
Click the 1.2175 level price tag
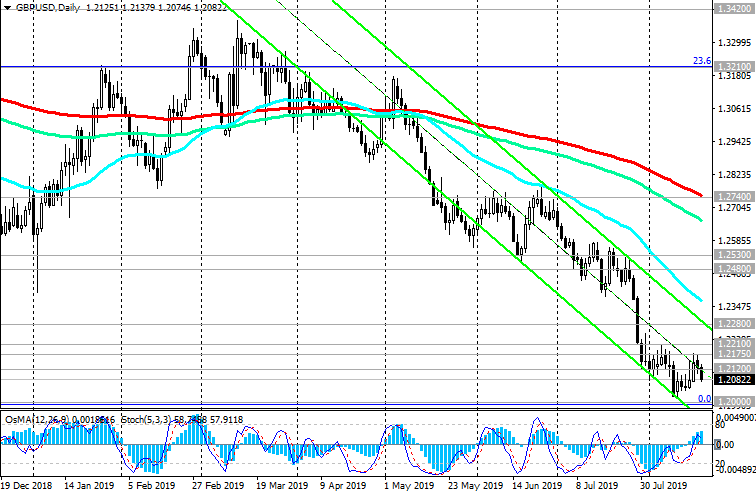coord(733,354)
